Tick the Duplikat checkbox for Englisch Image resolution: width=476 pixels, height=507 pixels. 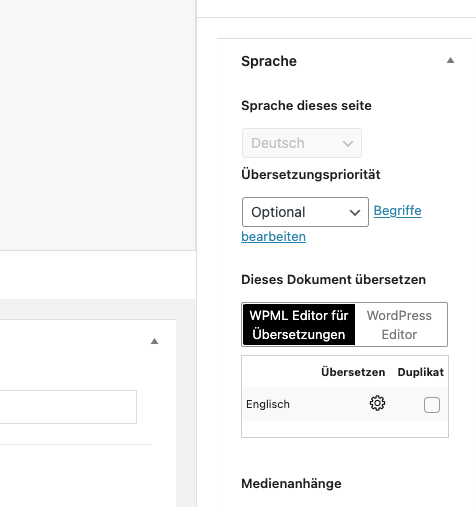[x=432, y=405]
